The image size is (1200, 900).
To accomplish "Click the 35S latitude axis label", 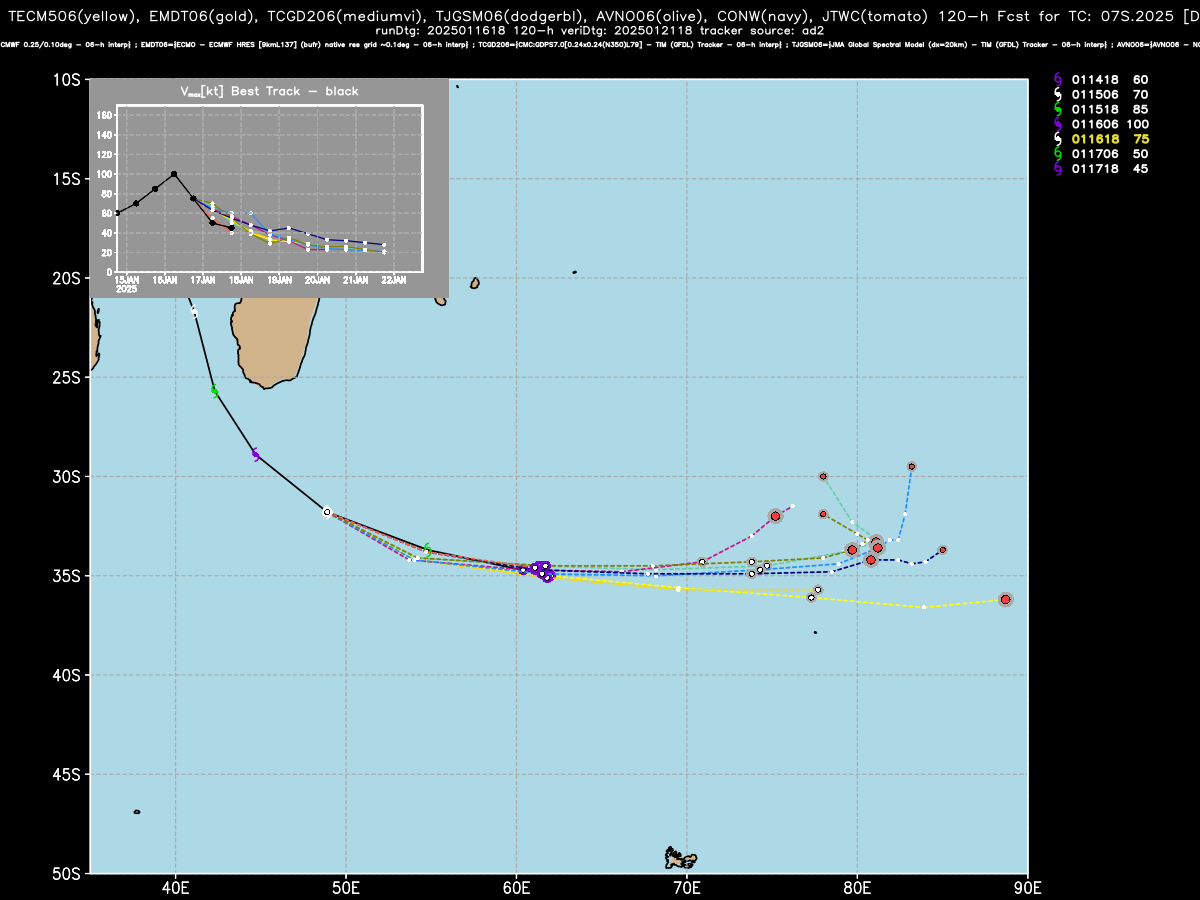I will [x=67, y=576].
